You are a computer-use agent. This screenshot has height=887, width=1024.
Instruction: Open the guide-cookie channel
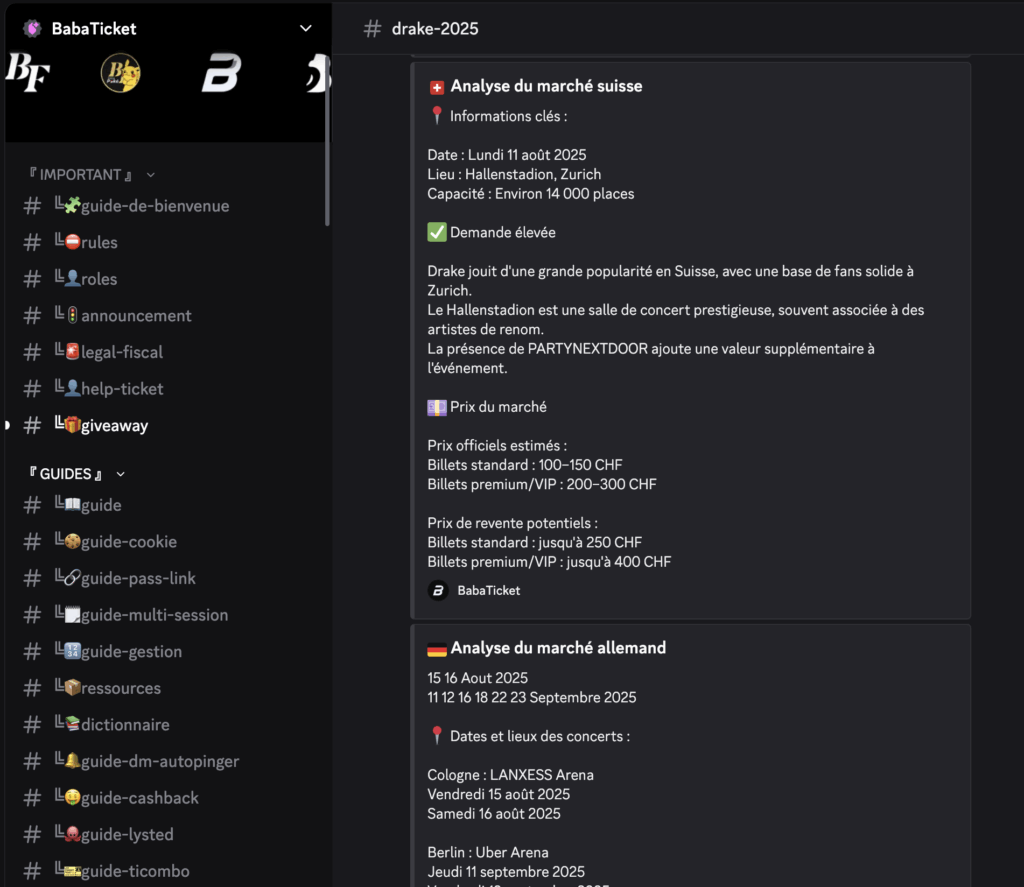[128, 542]
